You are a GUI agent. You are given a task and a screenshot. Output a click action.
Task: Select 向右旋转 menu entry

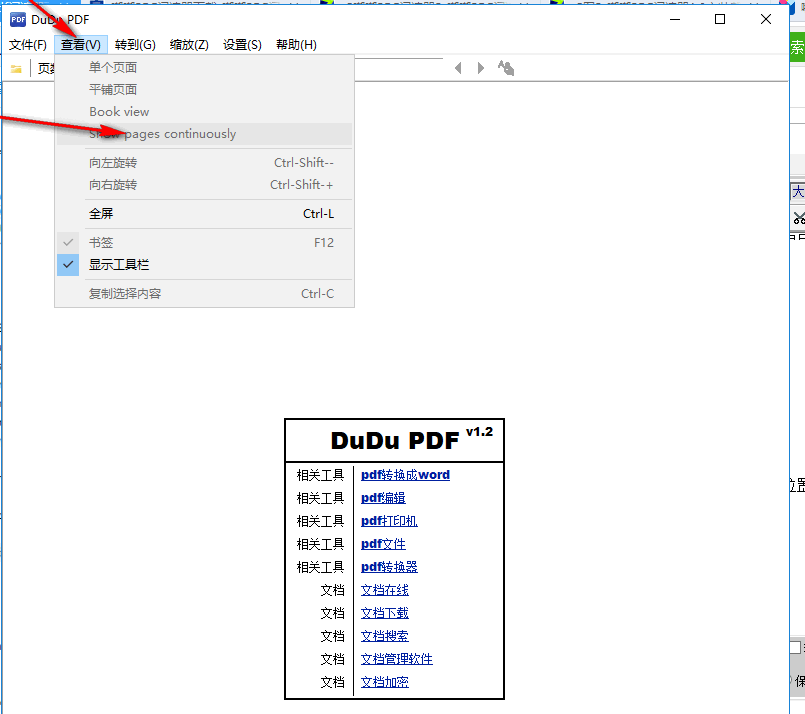pyautogui.click(x=204, y=185)
